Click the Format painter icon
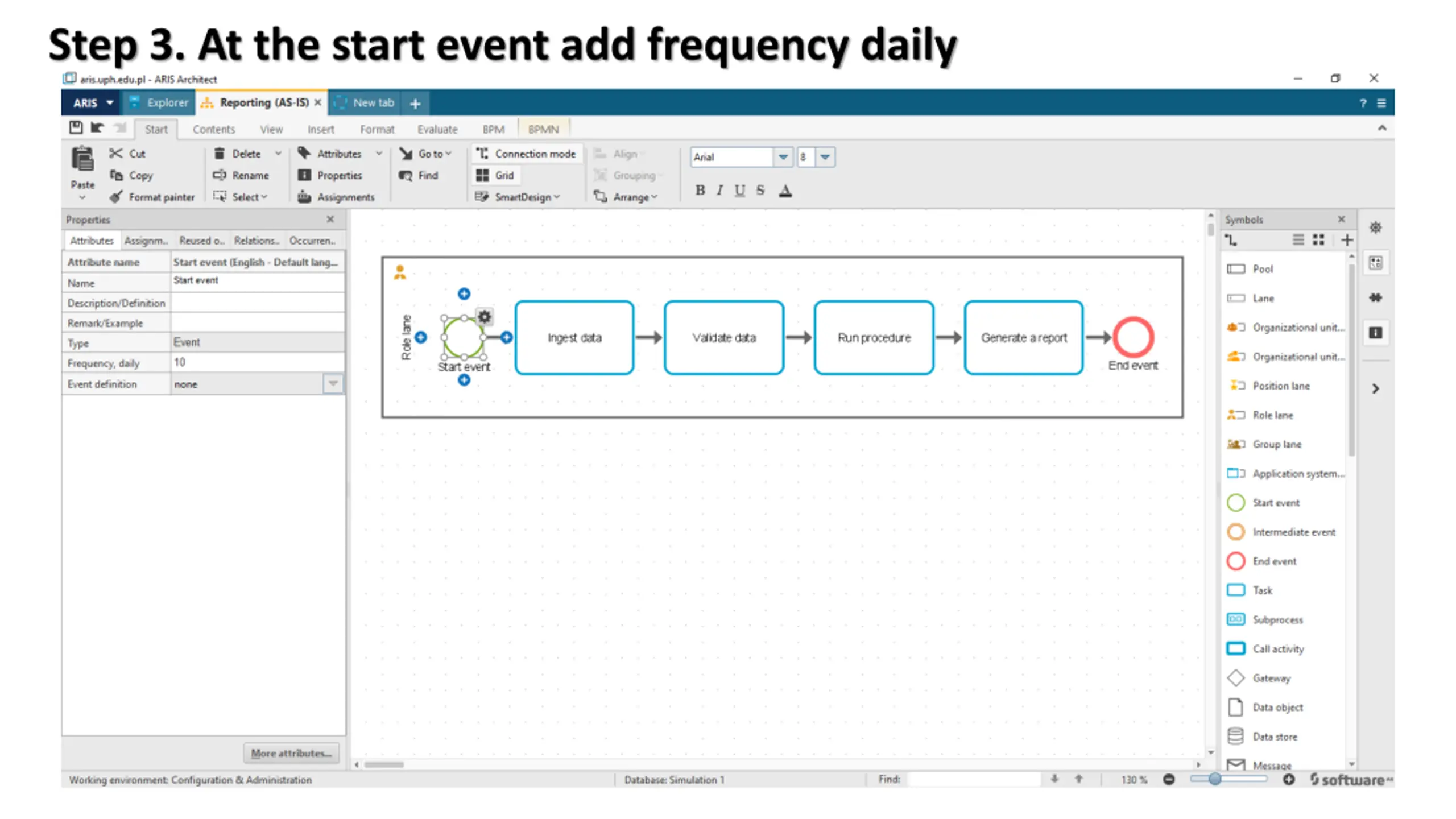This screenshot has height=819, width=1456. [116, 197]
